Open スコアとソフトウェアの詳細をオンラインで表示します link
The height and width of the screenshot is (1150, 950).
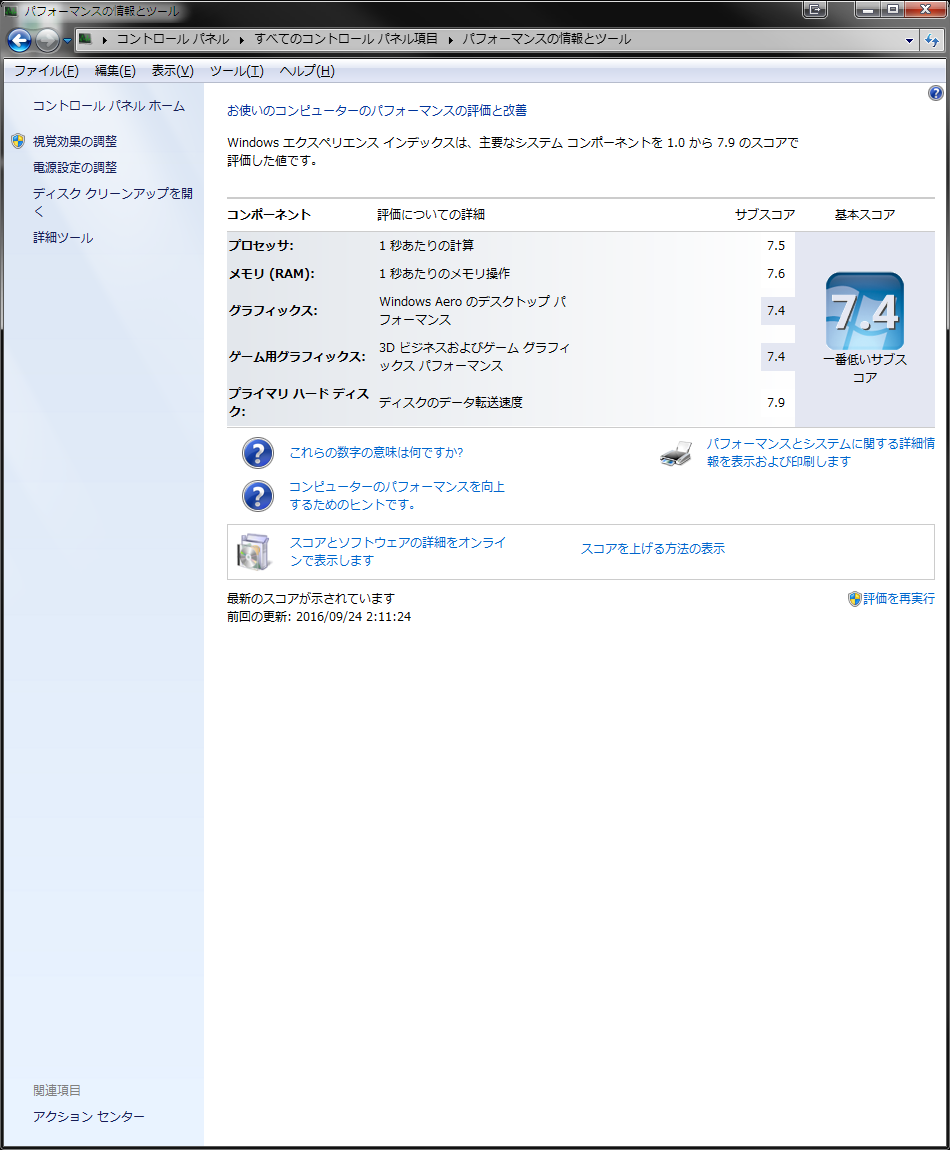(398, 552)
